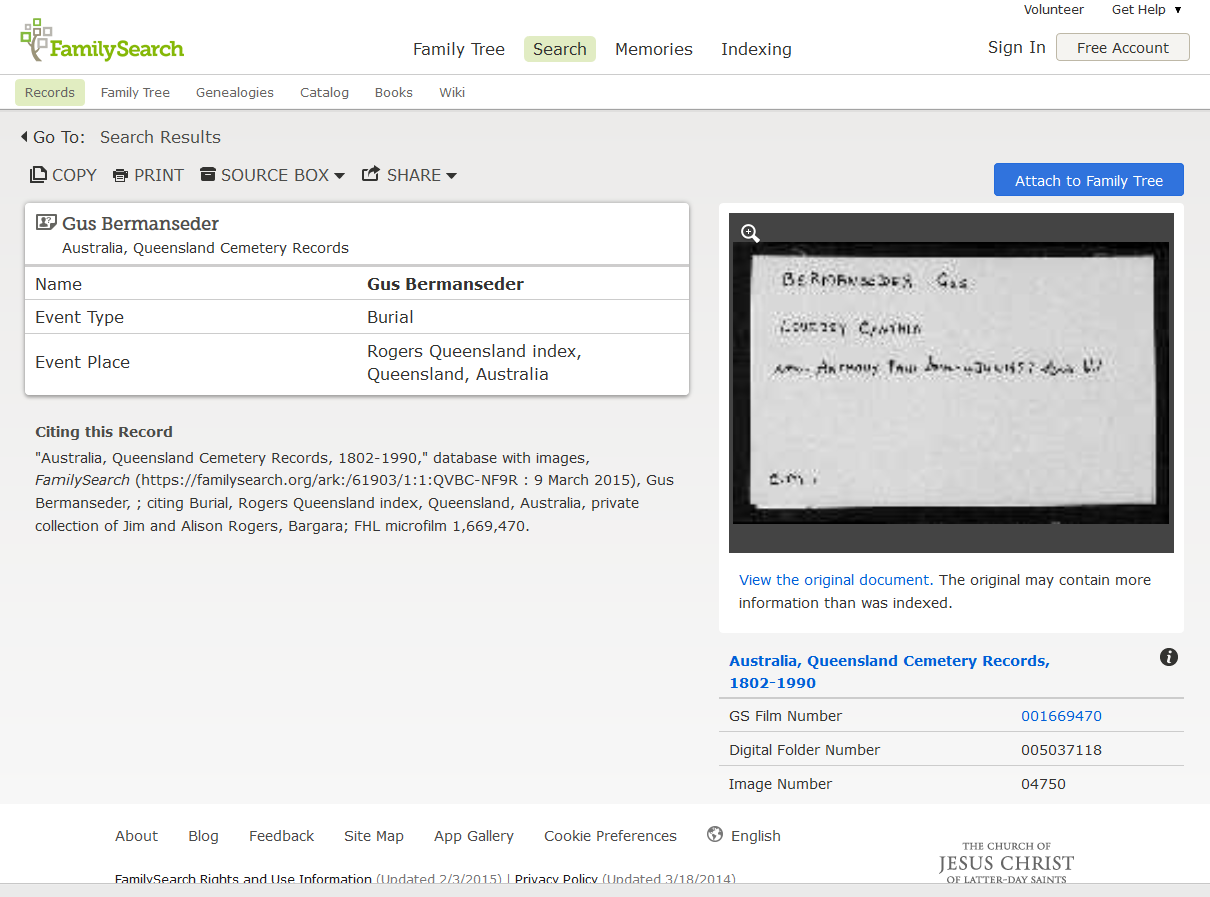Click the Site Map footer link
The height and width of the screenshot is (897, 1210).
pos(374,836)
